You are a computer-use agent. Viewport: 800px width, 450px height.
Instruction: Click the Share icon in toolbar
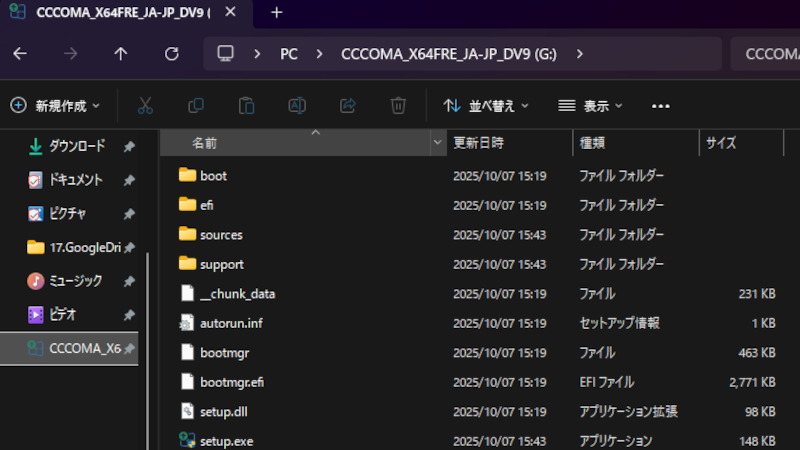pos(348,105)
